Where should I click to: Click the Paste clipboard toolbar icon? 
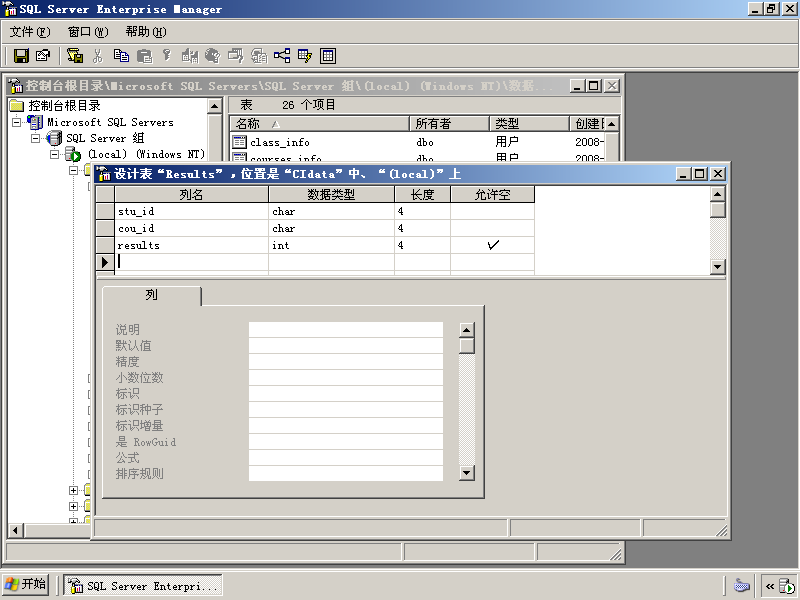tap(144, 56)
